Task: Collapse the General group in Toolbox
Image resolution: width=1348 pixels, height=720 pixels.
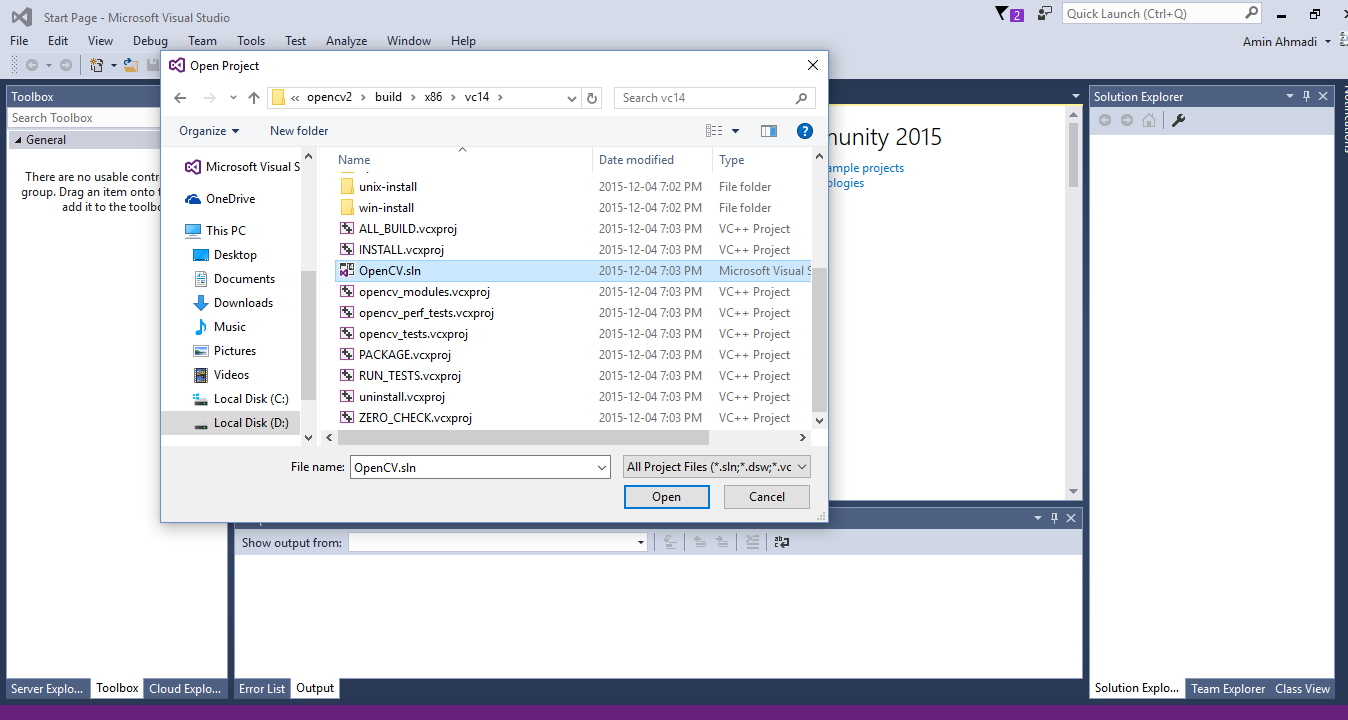Action: click(19, 140)
